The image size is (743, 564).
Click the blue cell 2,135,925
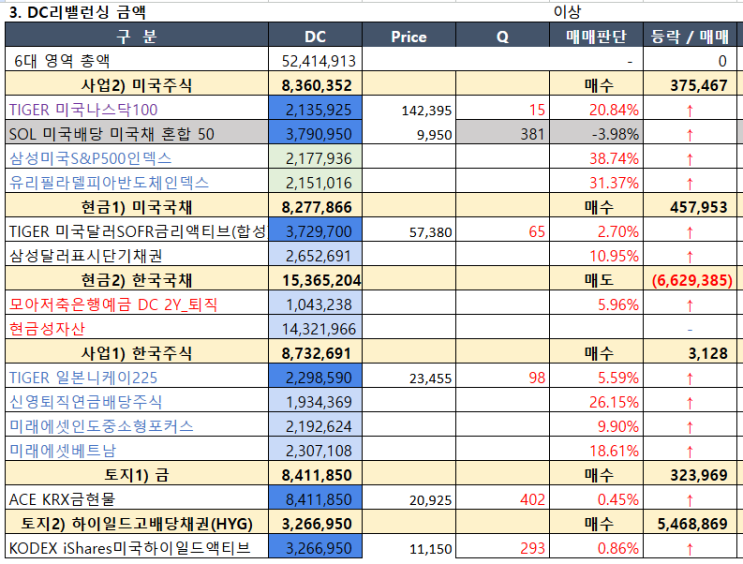coord(315,109)
